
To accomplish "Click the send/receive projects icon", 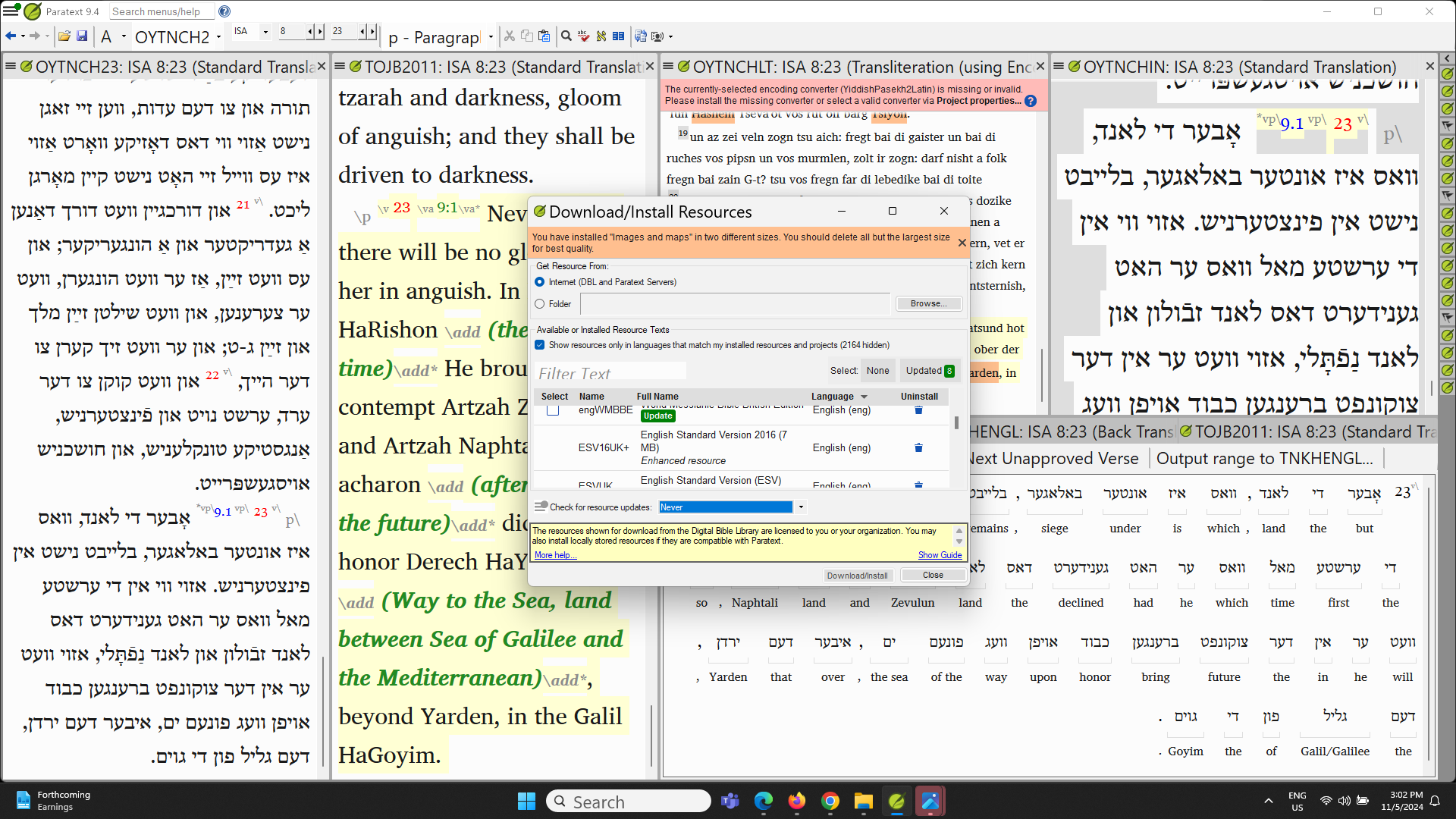I will tap(641, 36).
